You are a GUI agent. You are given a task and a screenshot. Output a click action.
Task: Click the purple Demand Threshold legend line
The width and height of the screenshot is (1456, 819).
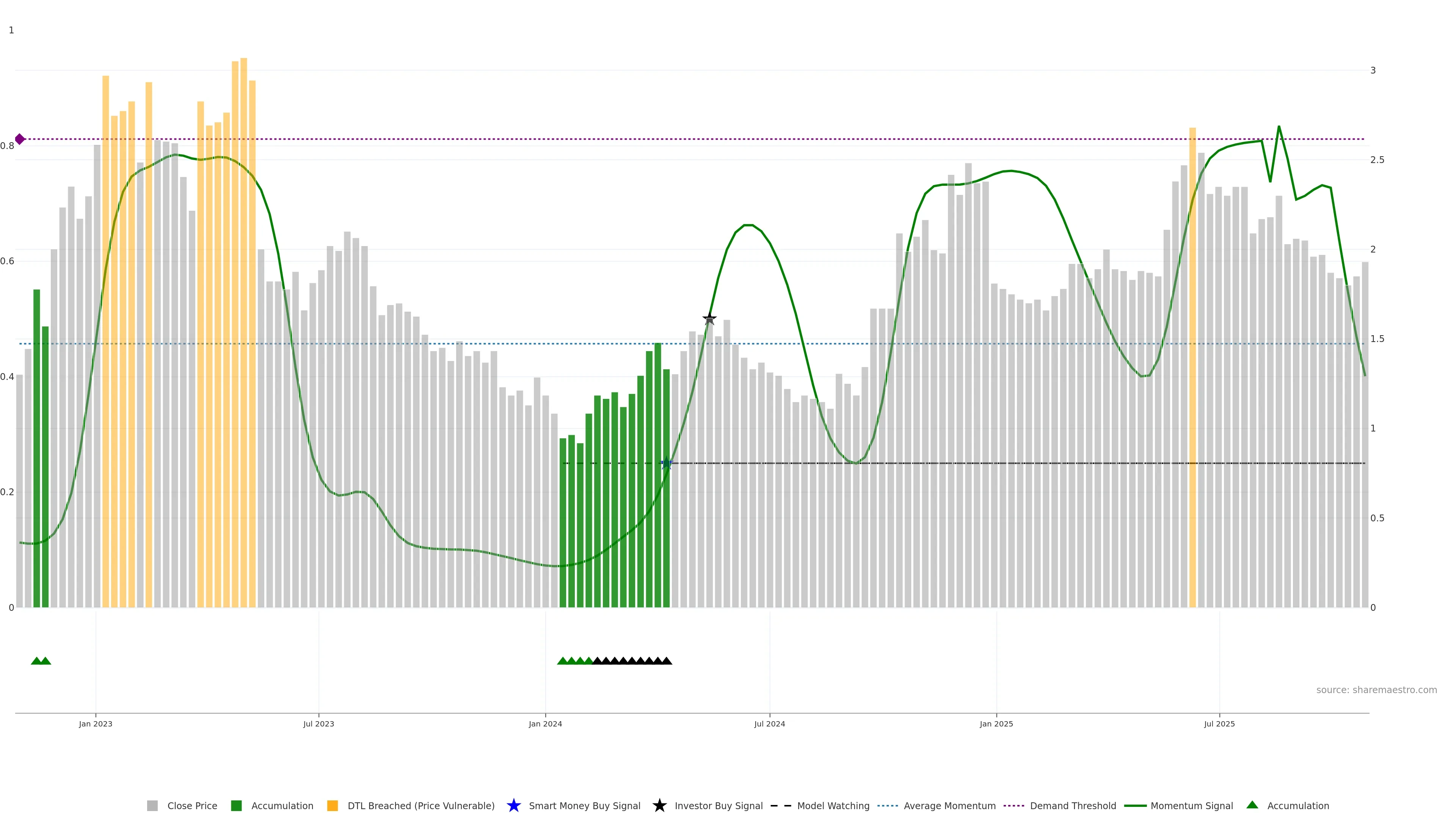1014,805
